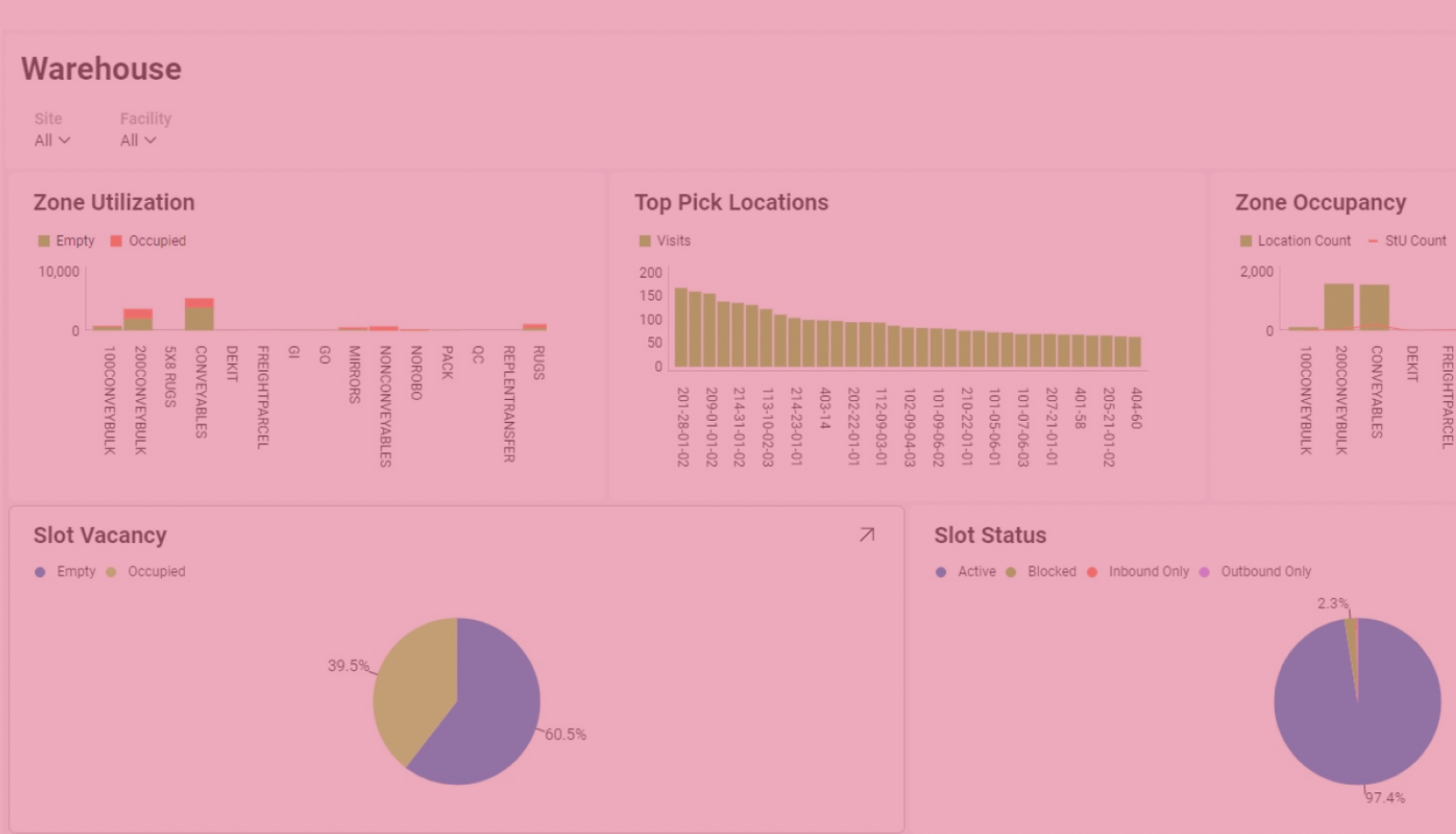Click the Top Pick Locations panel title
The height and width of the screenshot is (834, 1456).
click(731, 203)
